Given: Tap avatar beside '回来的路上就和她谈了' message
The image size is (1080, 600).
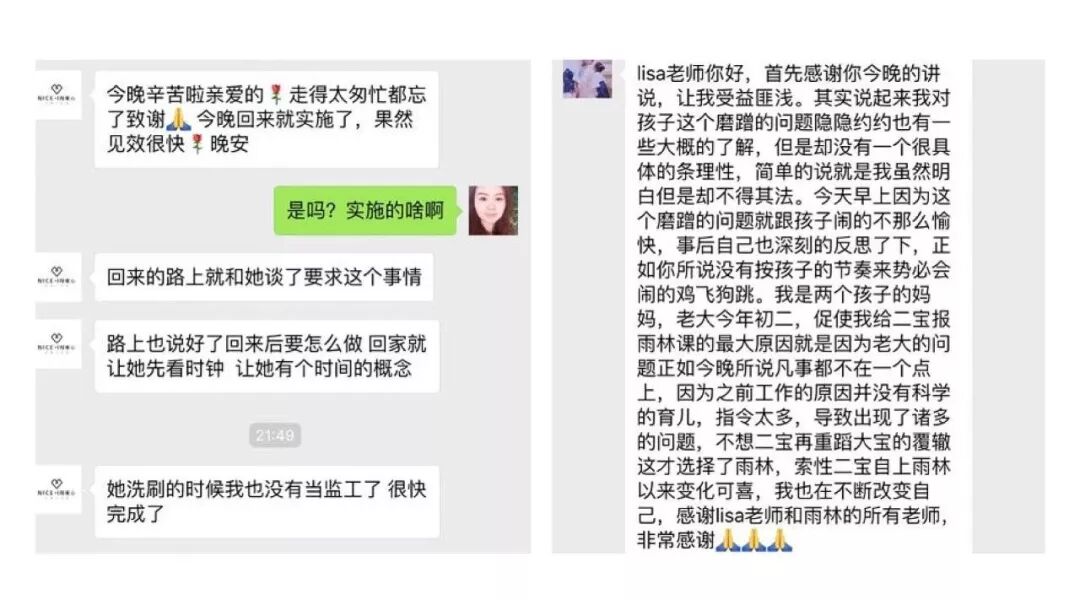Looking at the screenshot, I should click(x=58, y=277).
